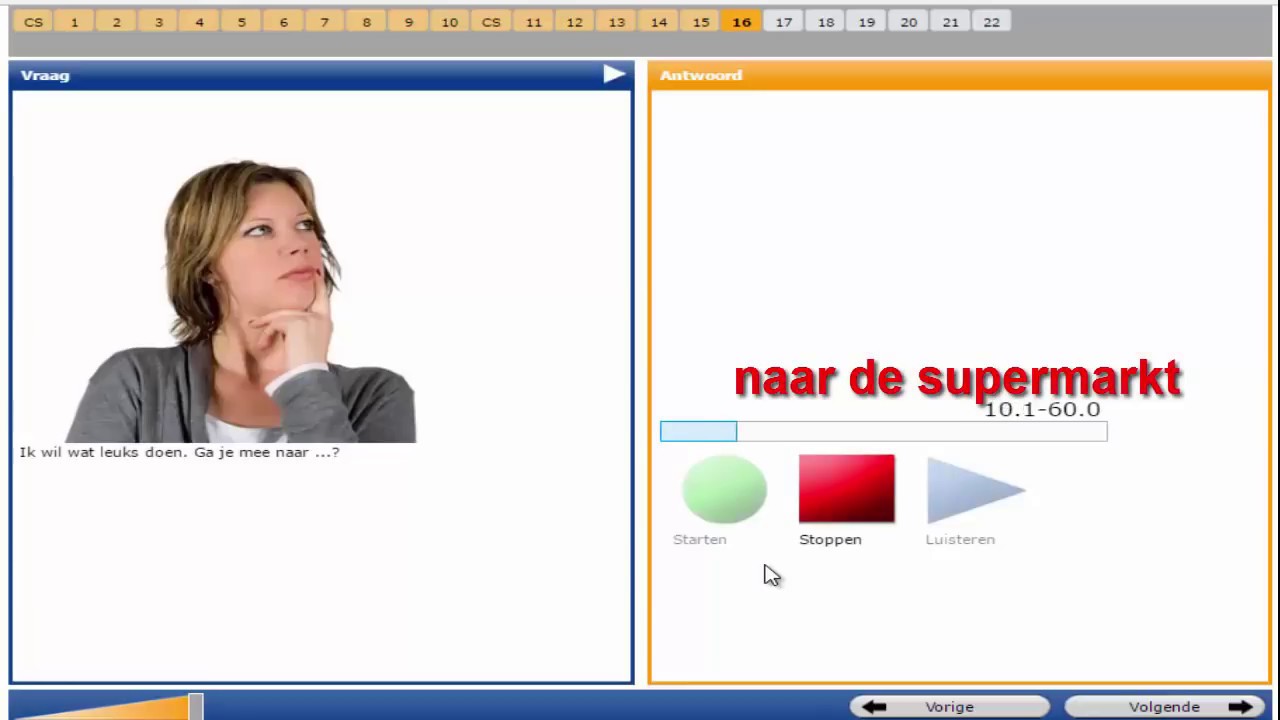The height and width of the screenshot is (720, 1280).
Task: Click the Luisteren label text
Action: [x=960, y=539]
